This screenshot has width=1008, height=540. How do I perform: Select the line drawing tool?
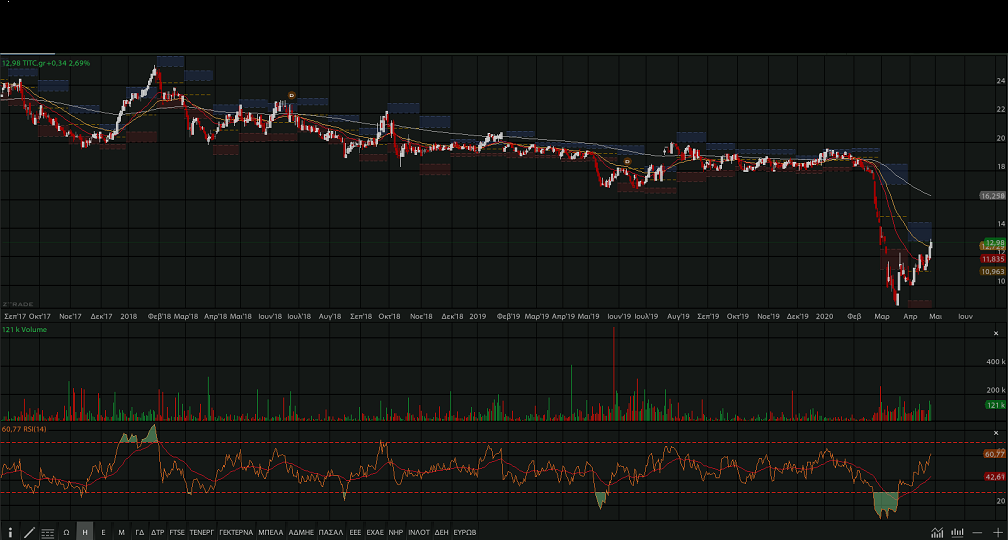(29, 532)
